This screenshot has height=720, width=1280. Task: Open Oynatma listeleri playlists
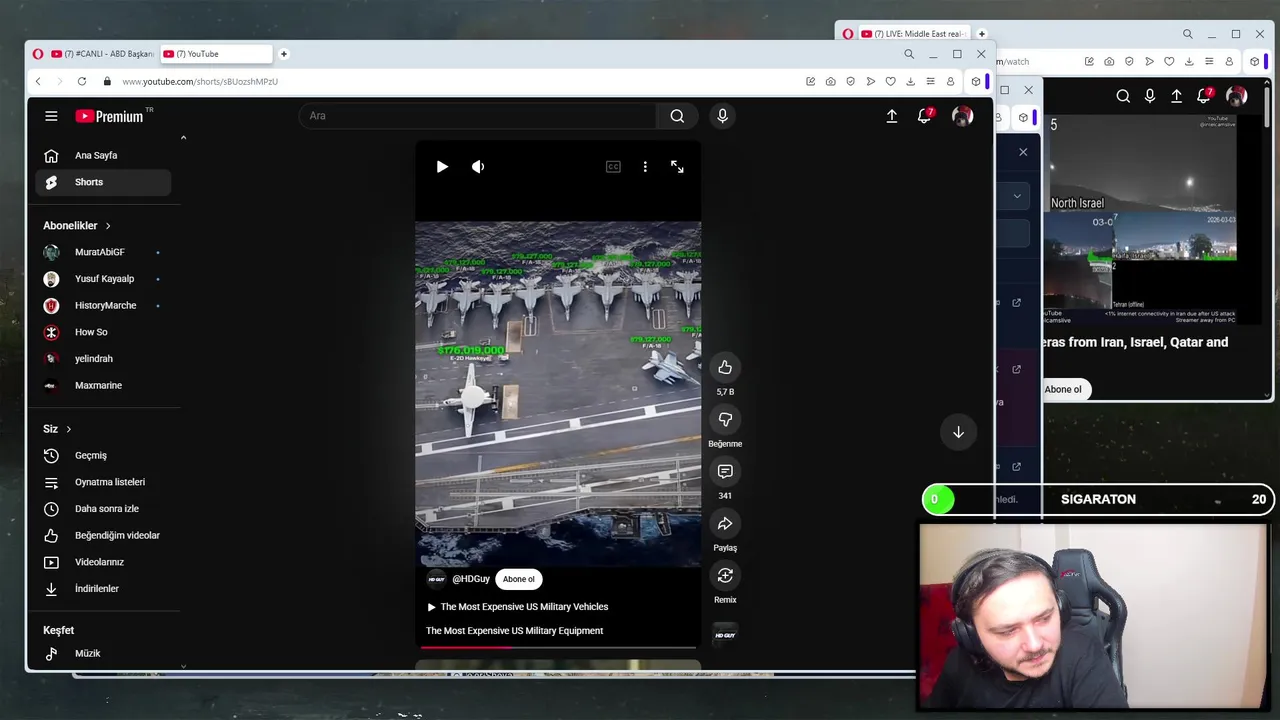tap(104, 482)
